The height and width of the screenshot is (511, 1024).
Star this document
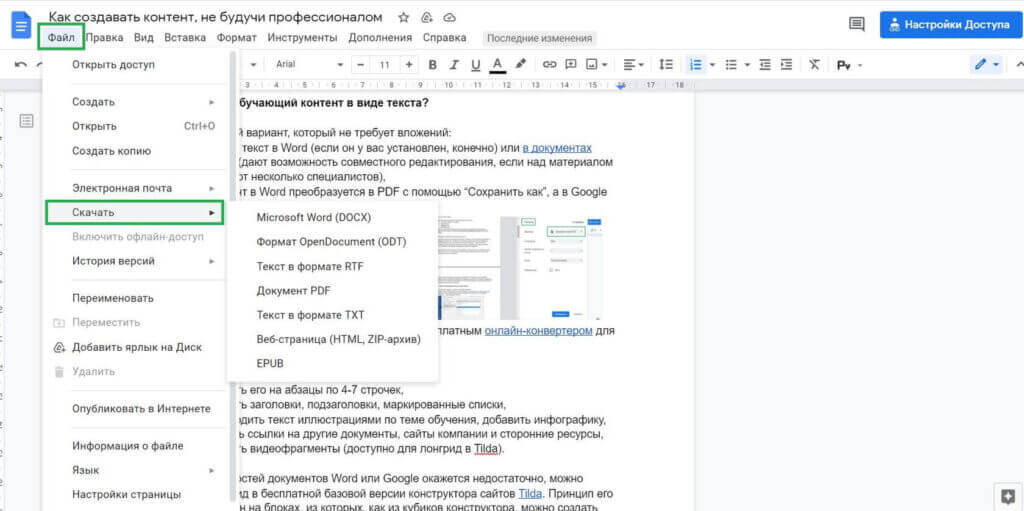coord(404,17)
